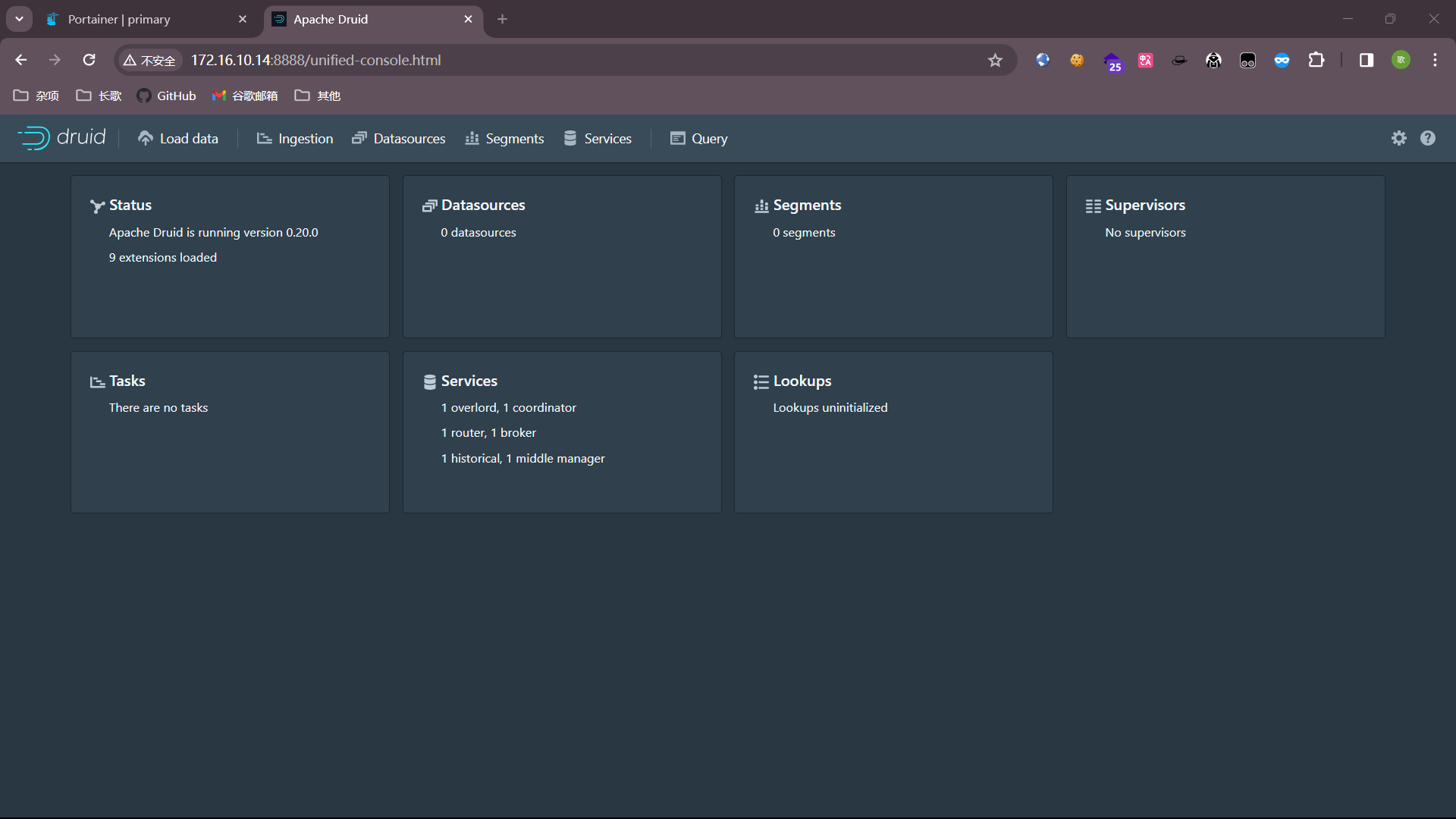Click '1 router, 1 broker' text
Viewport: 1456px width, 819px height.
488,432
